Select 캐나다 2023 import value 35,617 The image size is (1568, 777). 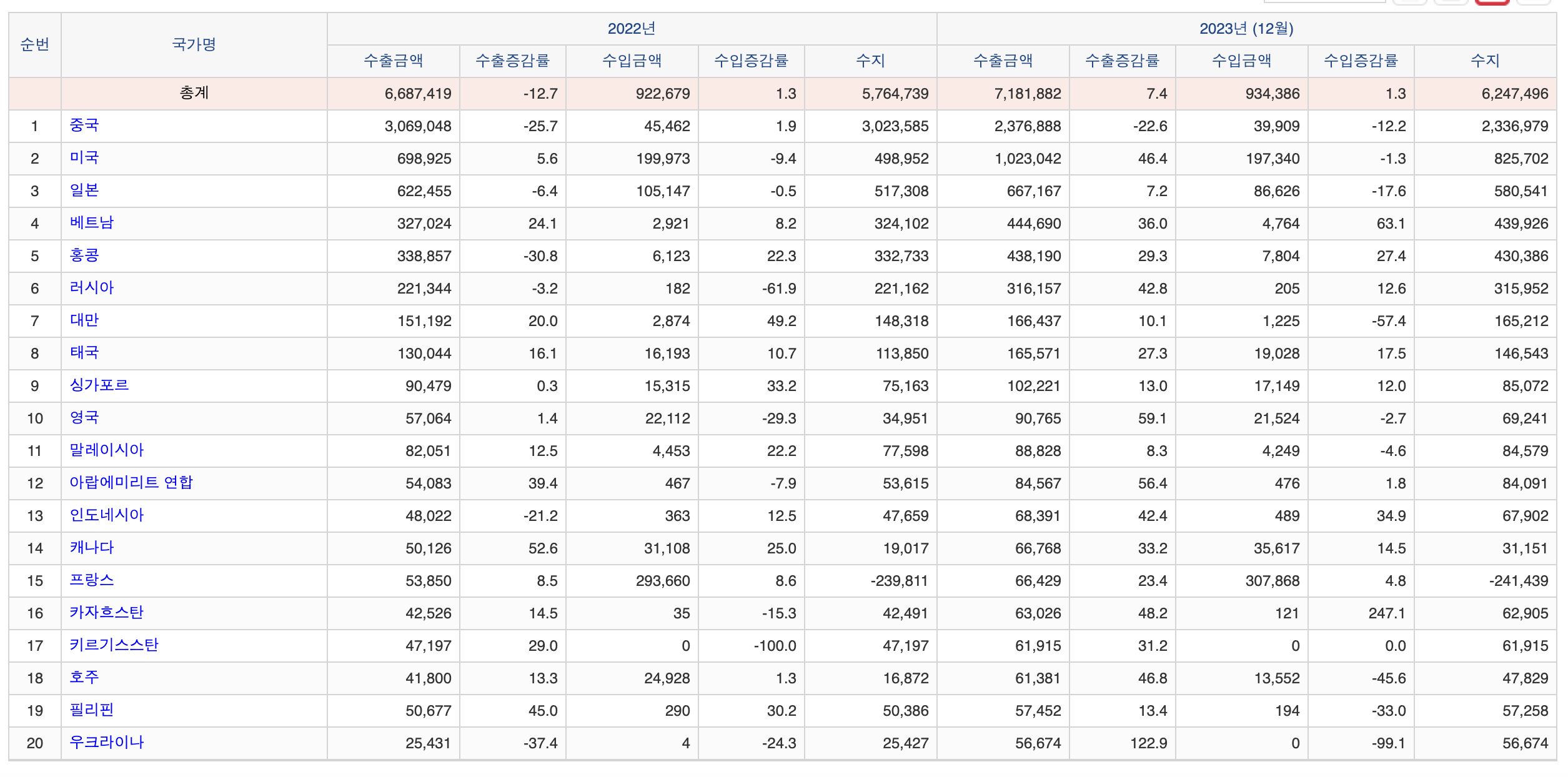coord(1276,548)
